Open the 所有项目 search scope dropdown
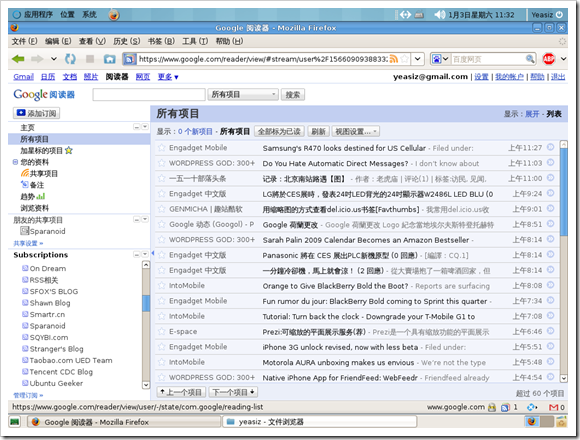Screen dimensions: 580x440 (x=243, y=95)
